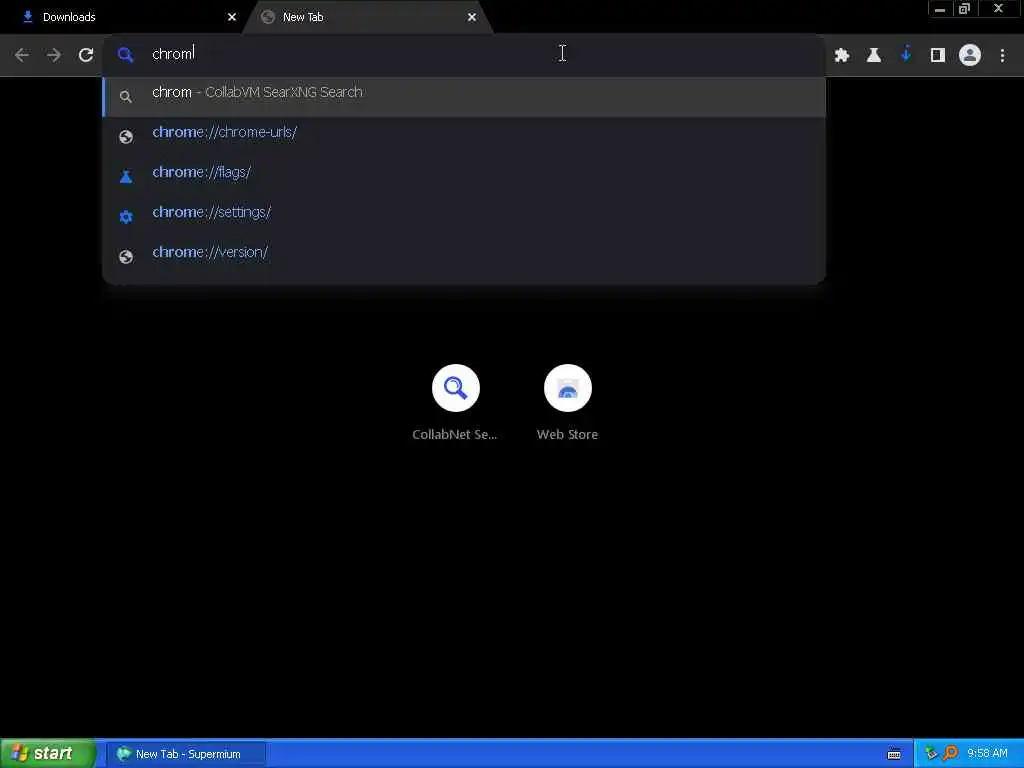Click the globe icon beside chrome://chrome-urls/
Screen dimensions: 1024x768
pos(126,136)
